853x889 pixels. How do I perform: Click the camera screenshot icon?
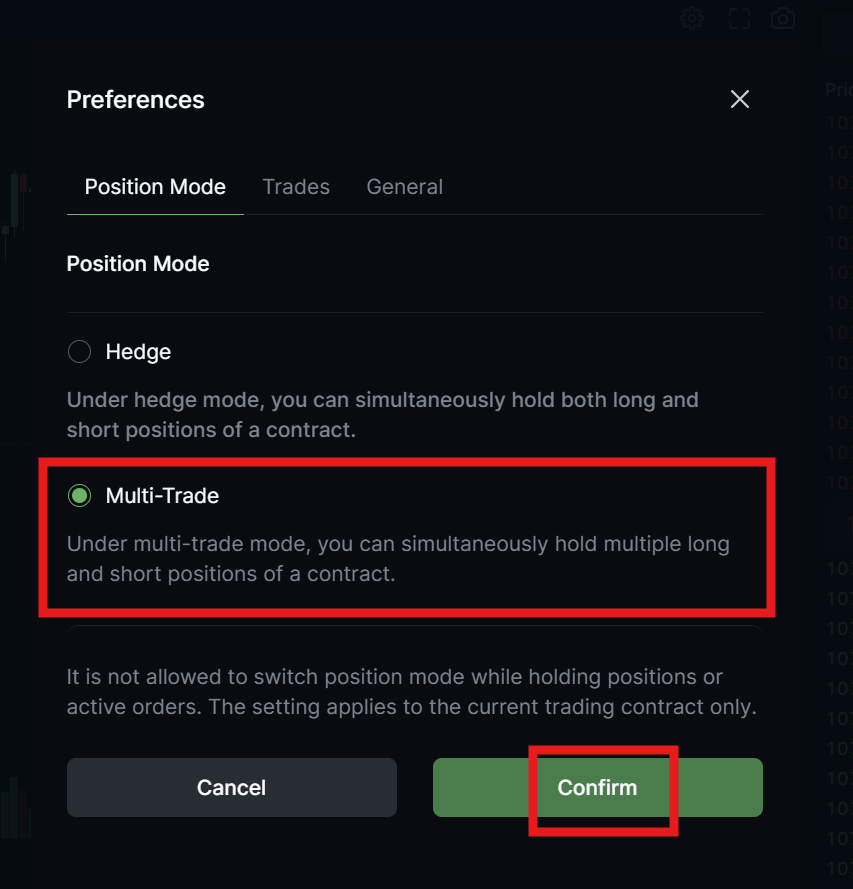pos(783,18)
